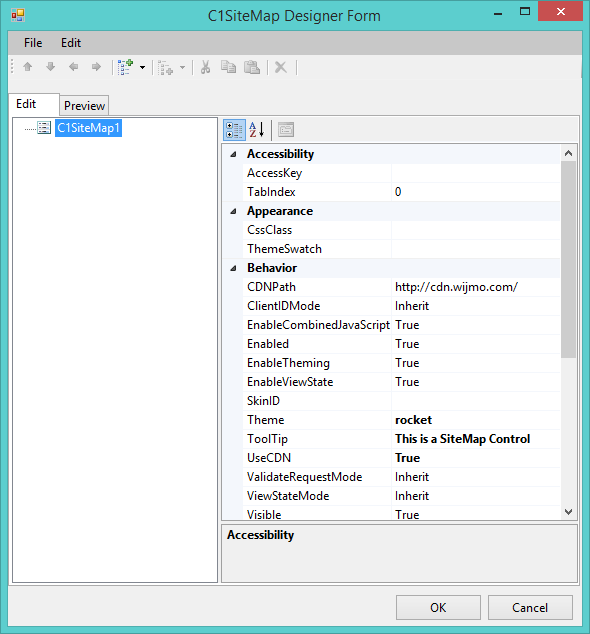Click the property grid vertical scrollbar thumb

click(569, 259)
